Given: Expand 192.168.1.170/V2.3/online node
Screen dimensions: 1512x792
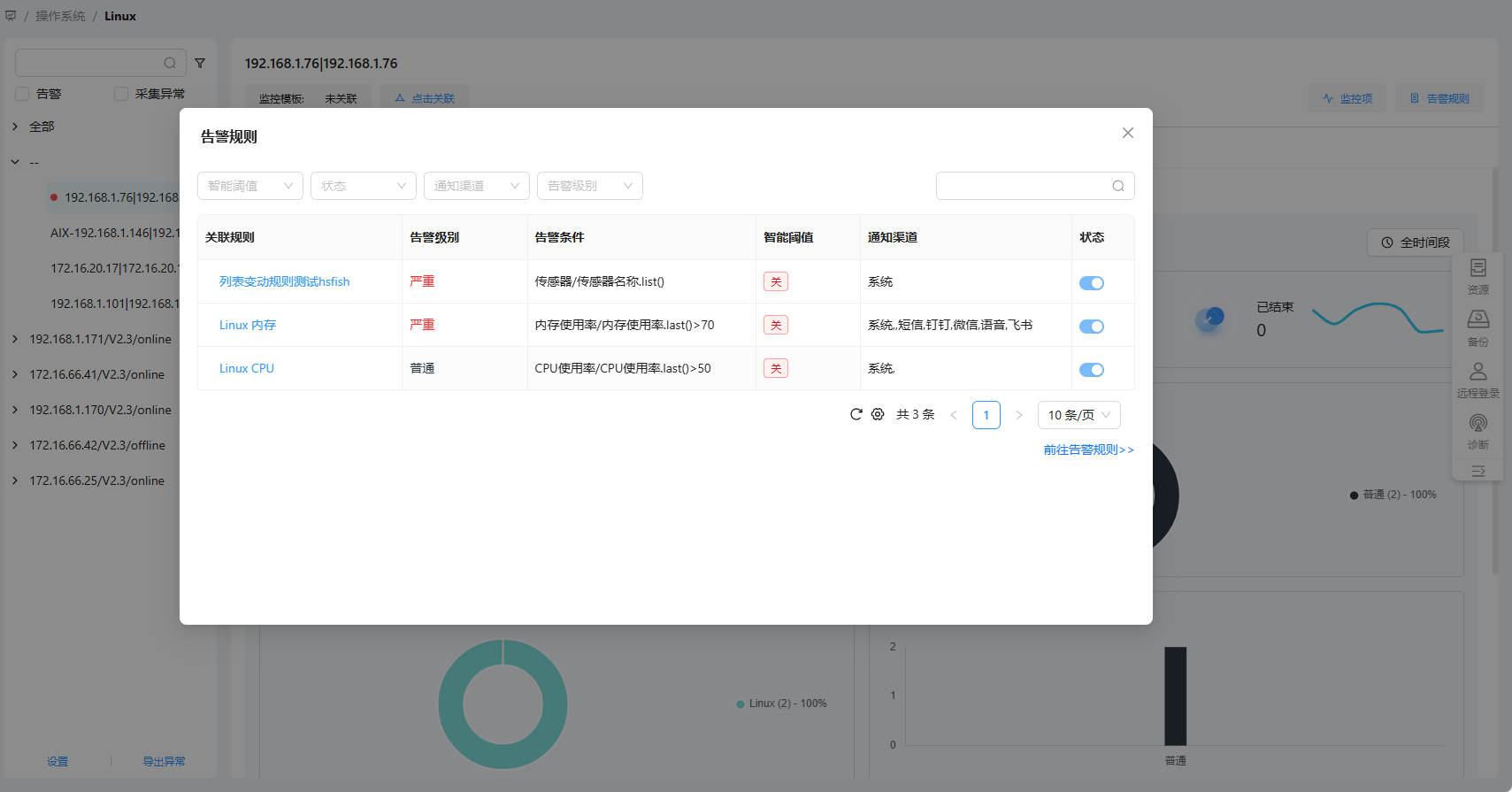Looking at the screenshot, I should (15, 410).
